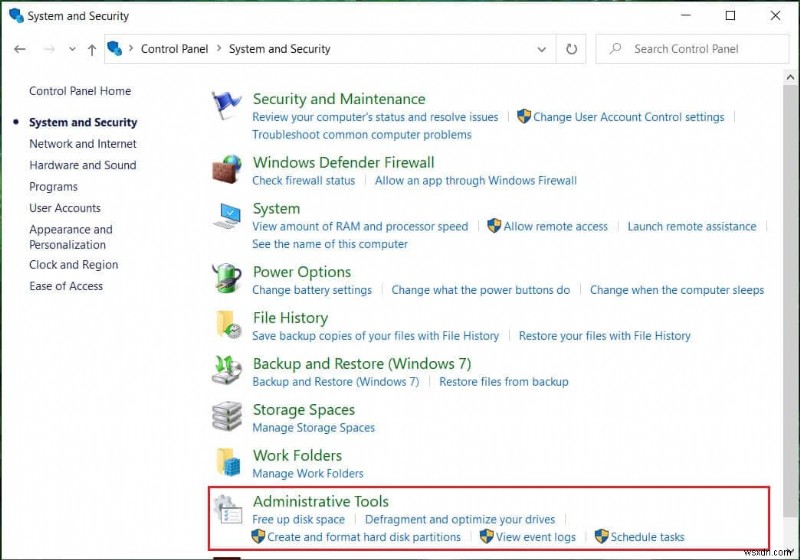Open the Backup and Restore icon

227,371
